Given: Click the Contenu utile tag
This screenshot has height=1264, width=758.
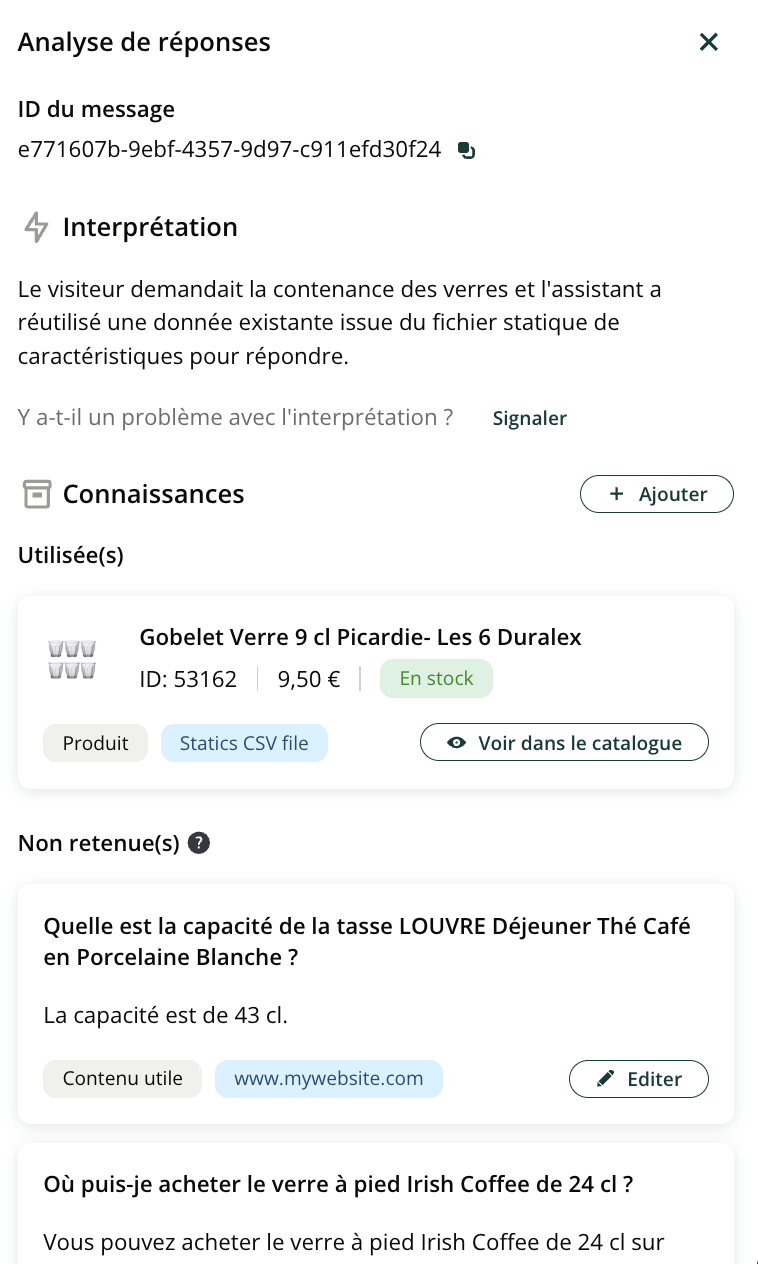Looking at the screenshot, I should [x=122, y=1079].
